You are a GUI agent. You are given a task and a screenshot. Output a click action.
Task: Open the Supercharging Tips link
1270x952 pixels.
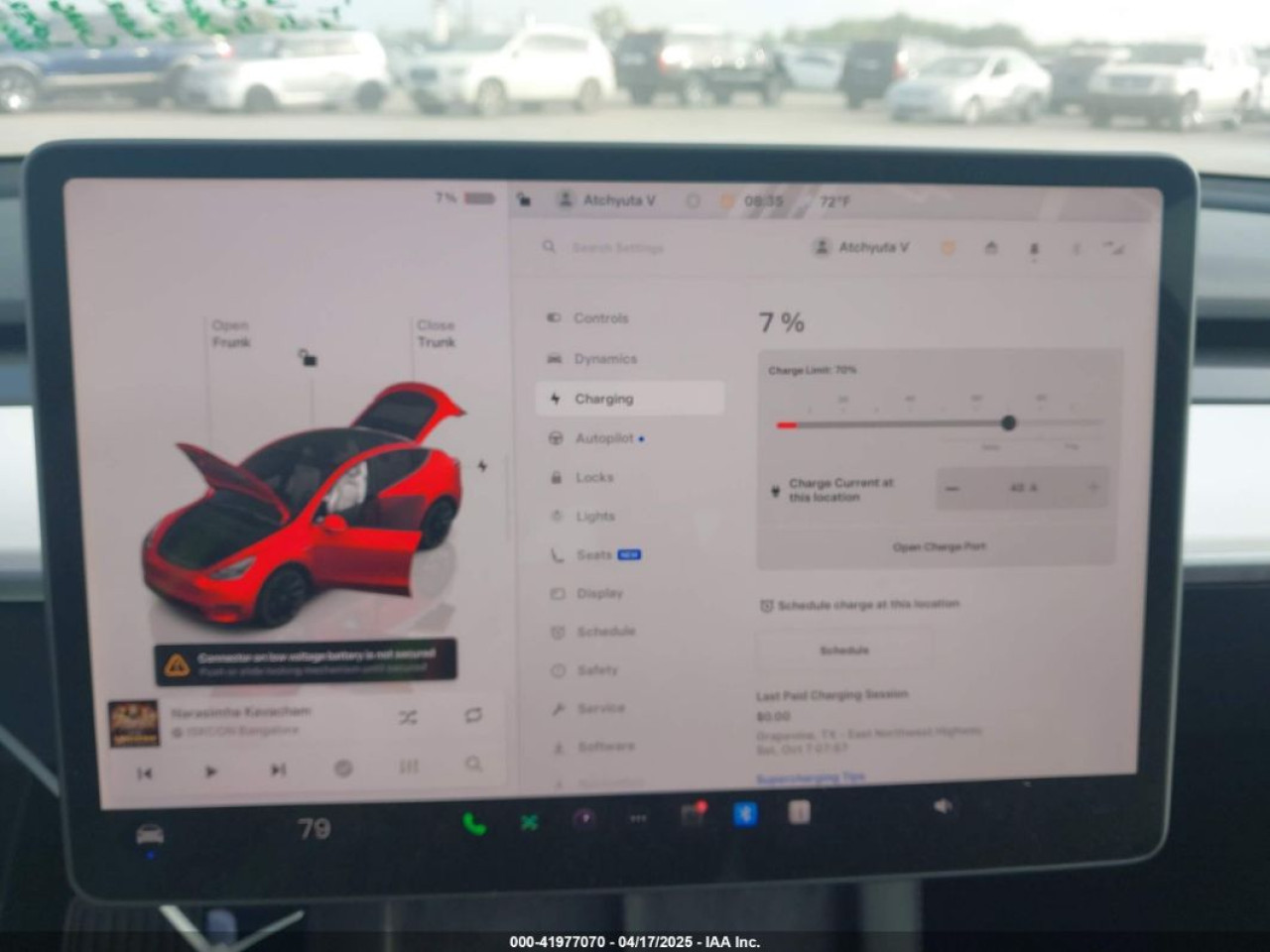[x=811, y=778]
